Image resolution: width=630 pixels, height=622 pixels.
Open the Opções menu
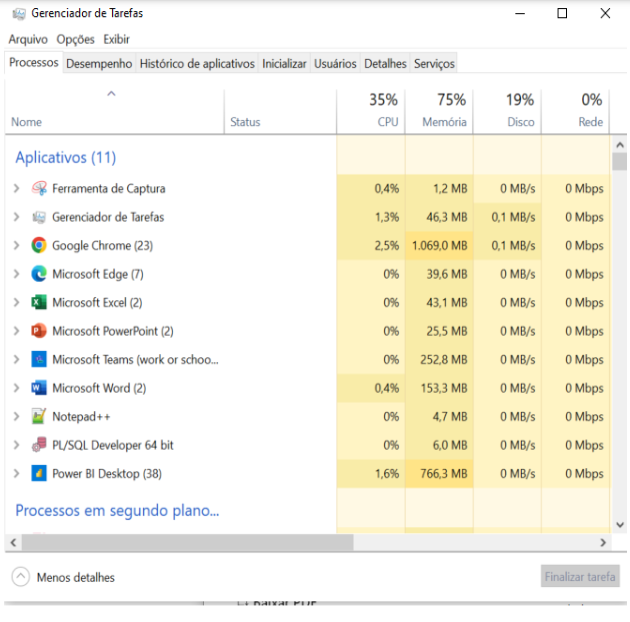[x=75, y=39]
